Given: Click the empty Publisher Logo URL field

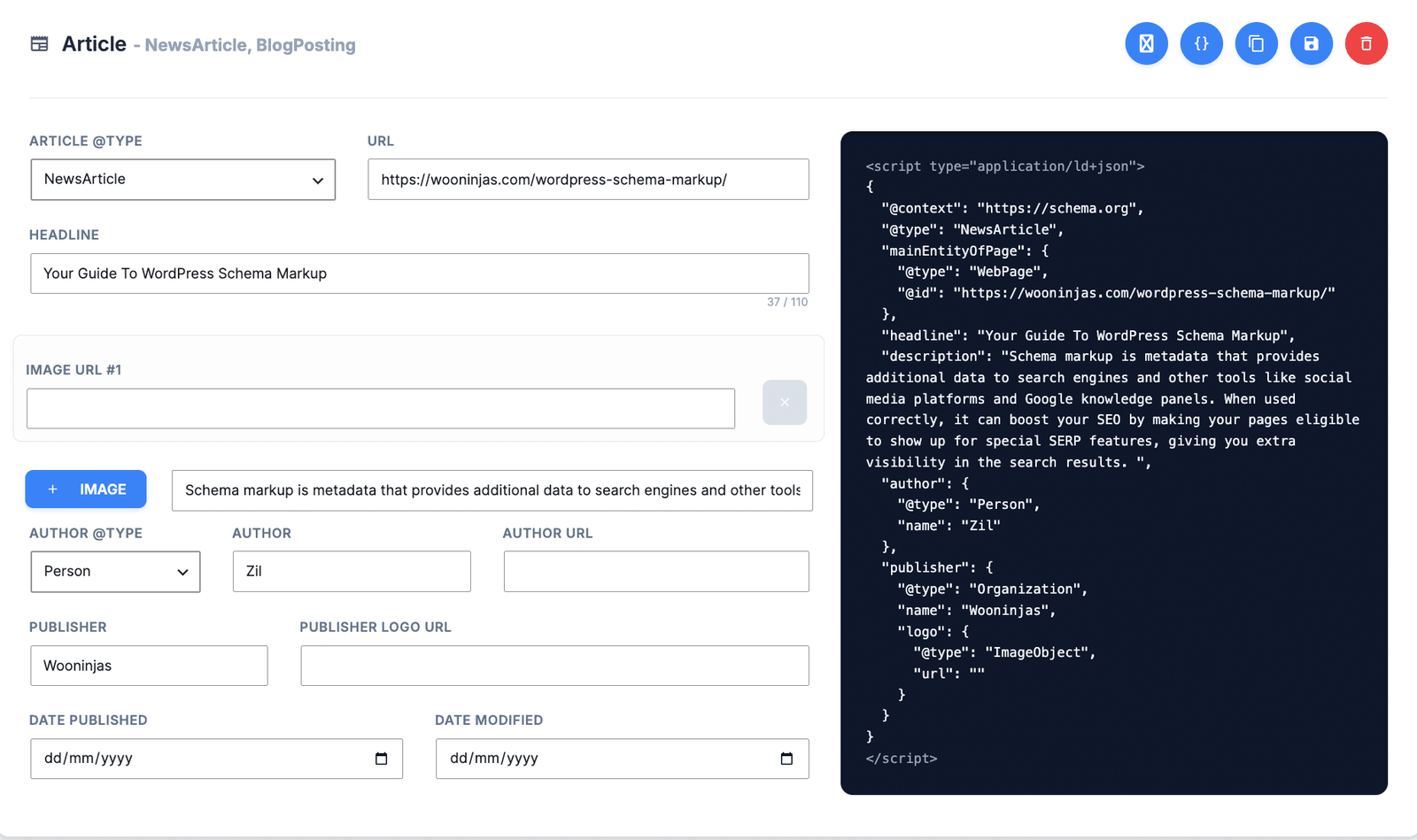Looking at the screenshot, I should point(554,666).
